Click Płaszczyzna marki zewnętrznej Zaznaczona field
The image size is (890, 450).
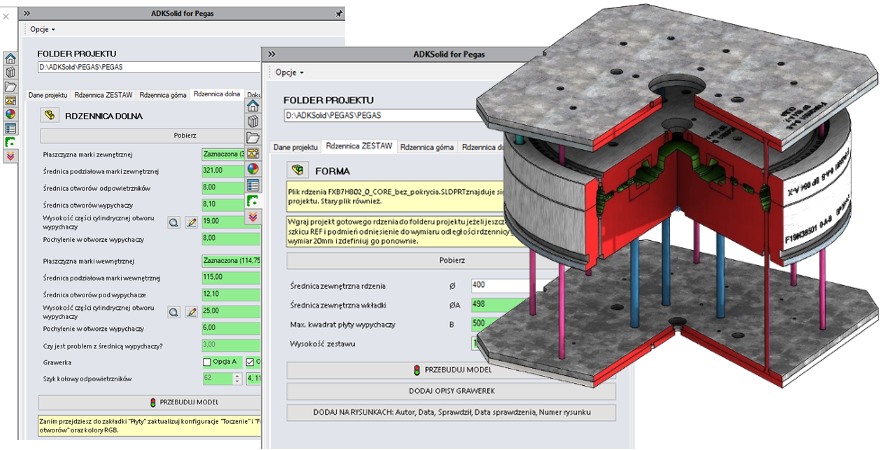(x=231, y=154)
